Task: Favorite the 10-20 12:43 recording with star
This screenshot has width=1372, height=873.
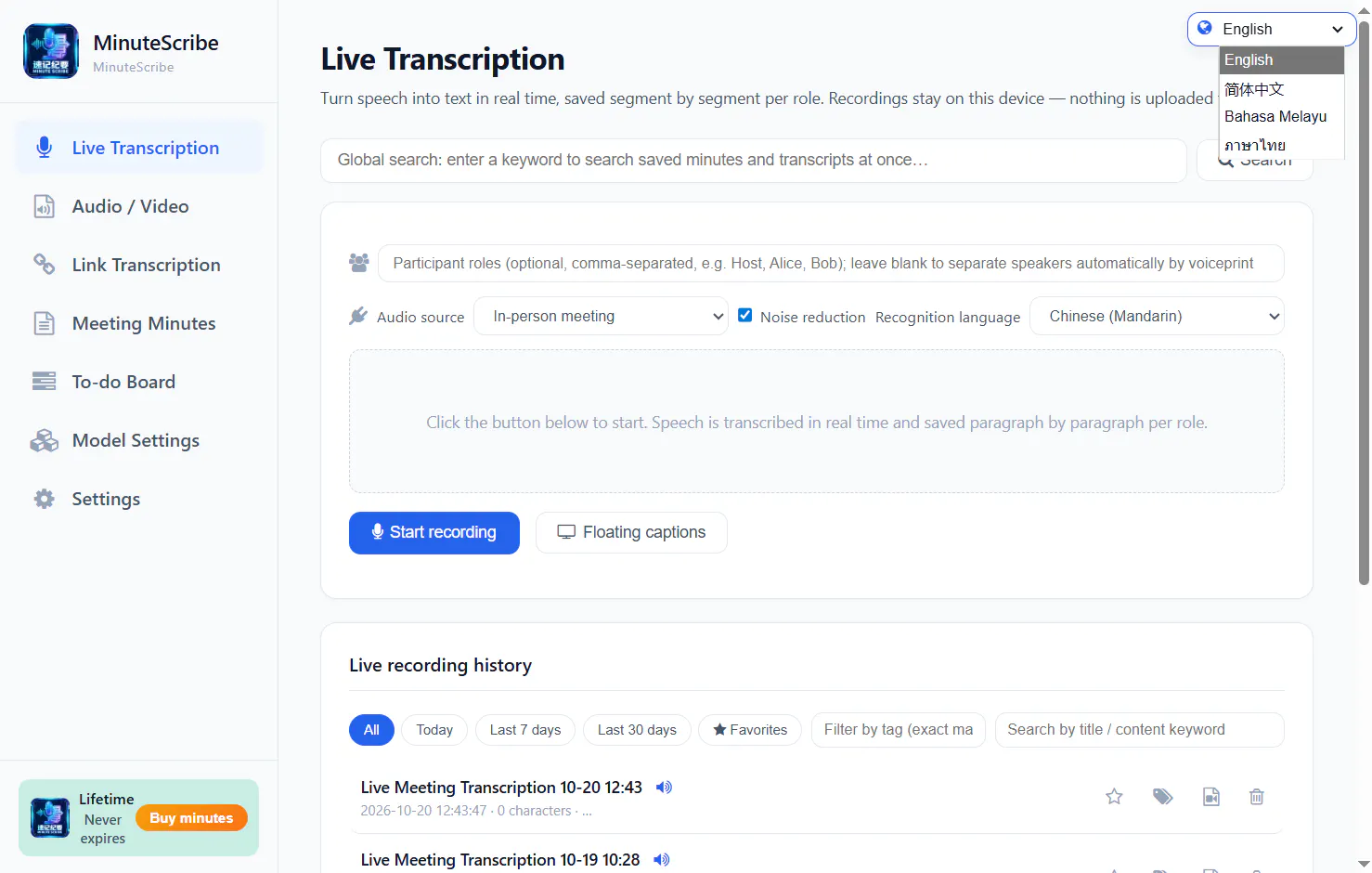Action: coord(1114,797)
